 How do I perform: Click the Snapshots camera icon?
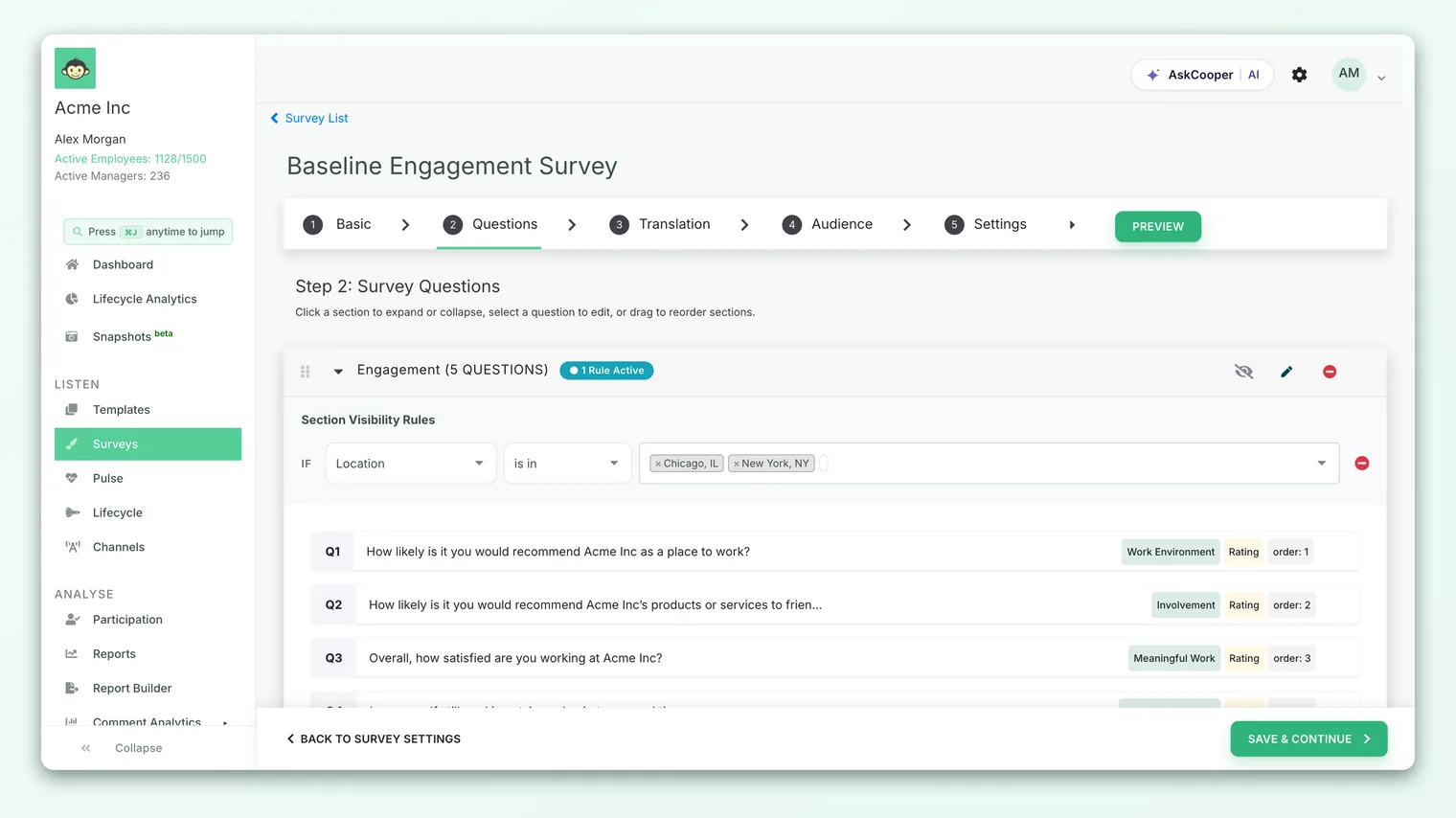[x=72, y=336]
